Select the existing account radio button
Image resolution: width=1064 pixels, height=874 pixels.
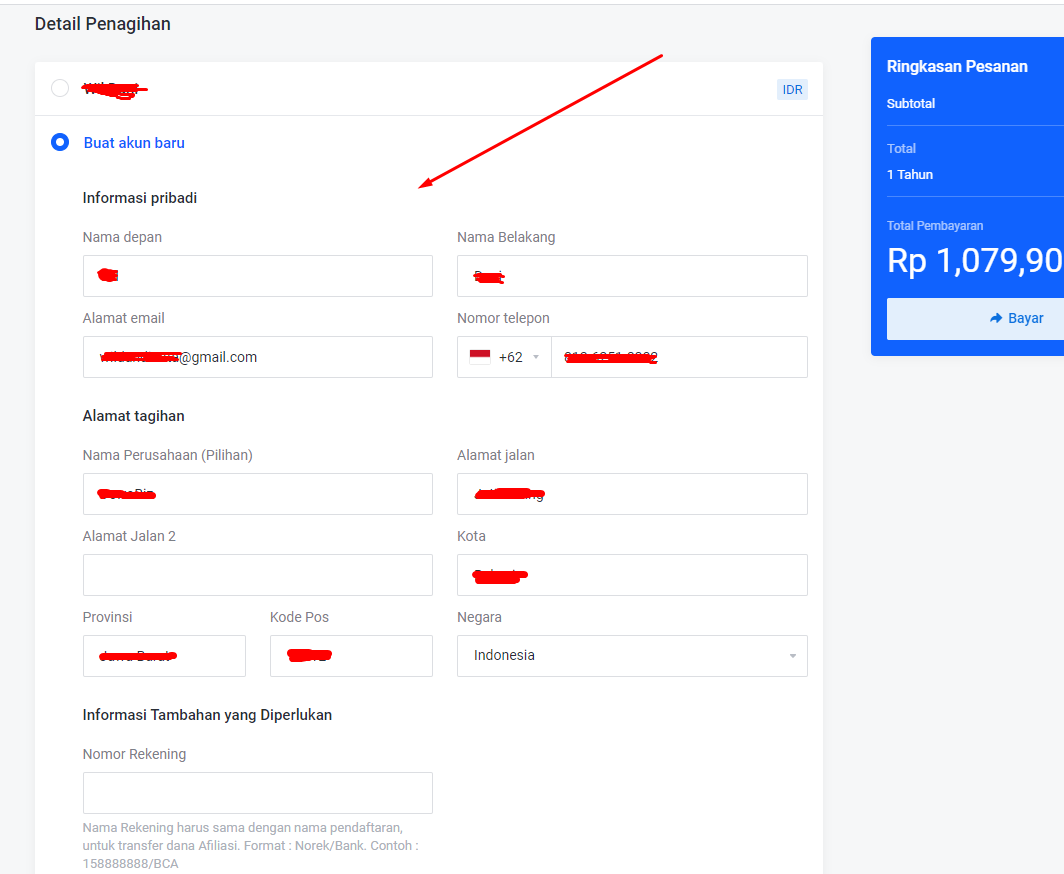pyautogui.click(x=60, y=88)
